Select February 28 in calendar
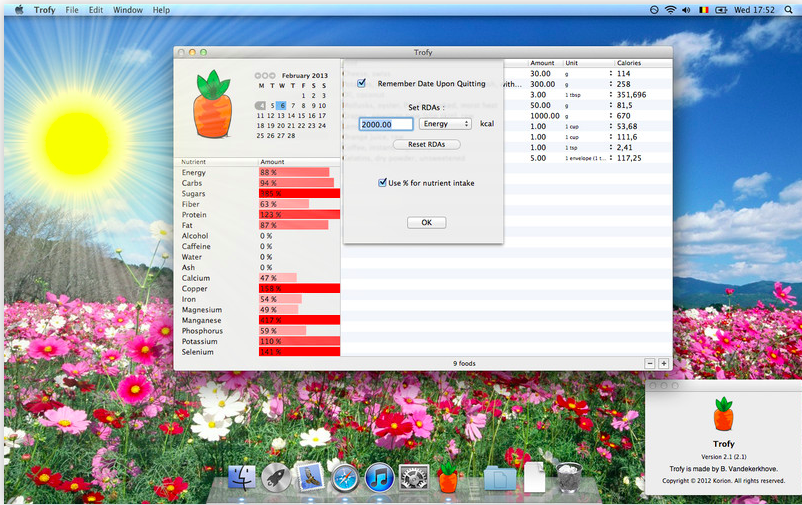802x505 pixels. click(x=292, y=136)
